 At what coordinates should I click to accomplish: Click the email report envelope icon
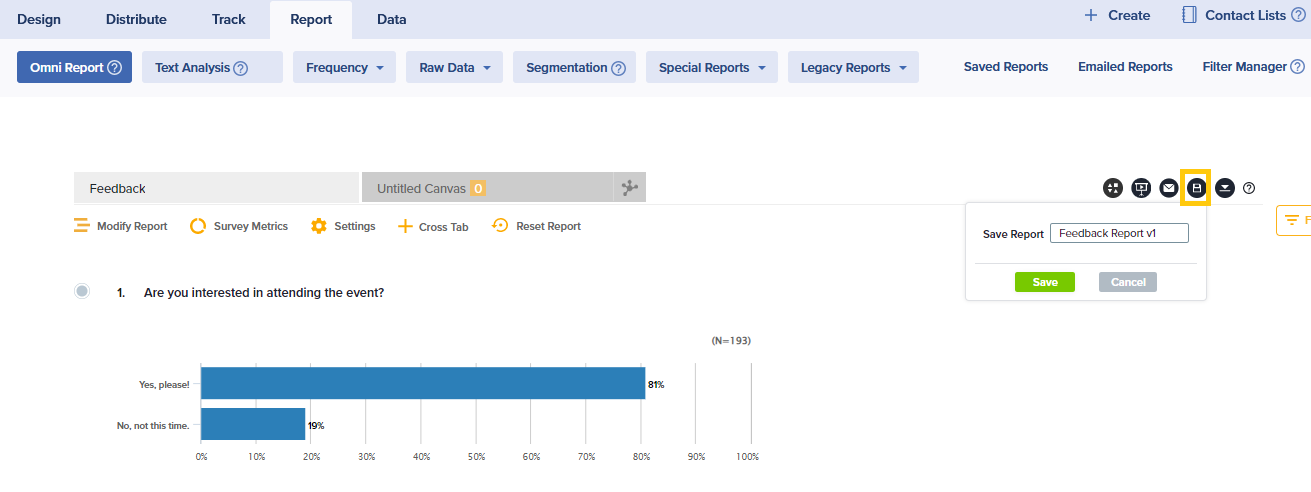click(1168, 188)
